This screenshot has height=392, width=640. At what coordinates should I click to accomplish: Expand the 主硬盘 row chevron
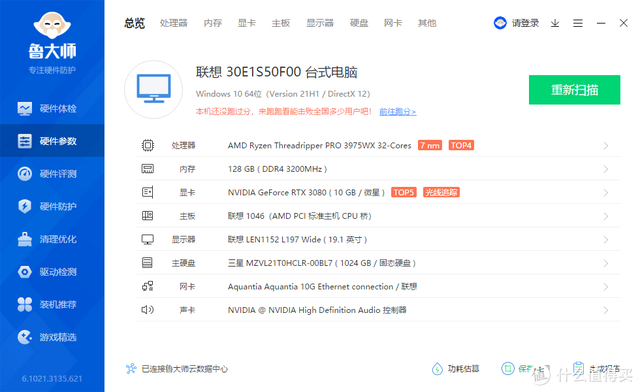coord(606,263)
